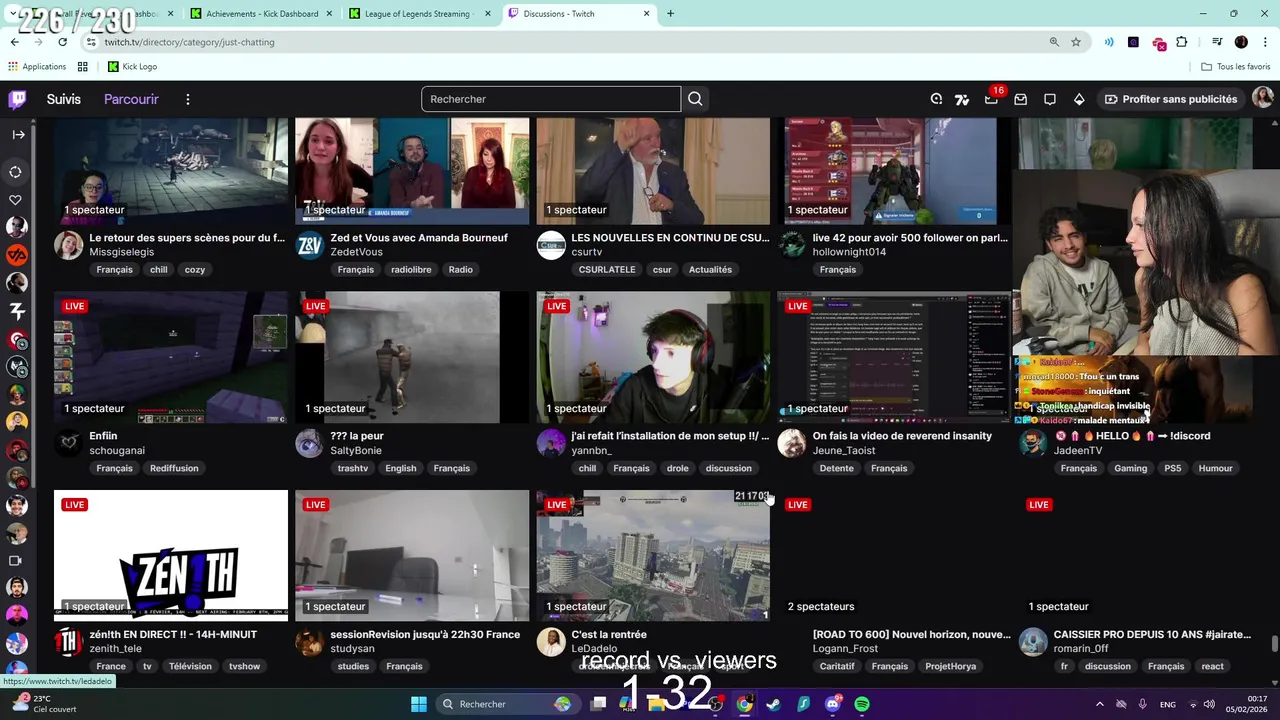Select the 'cozy' tag

point(195,270)
